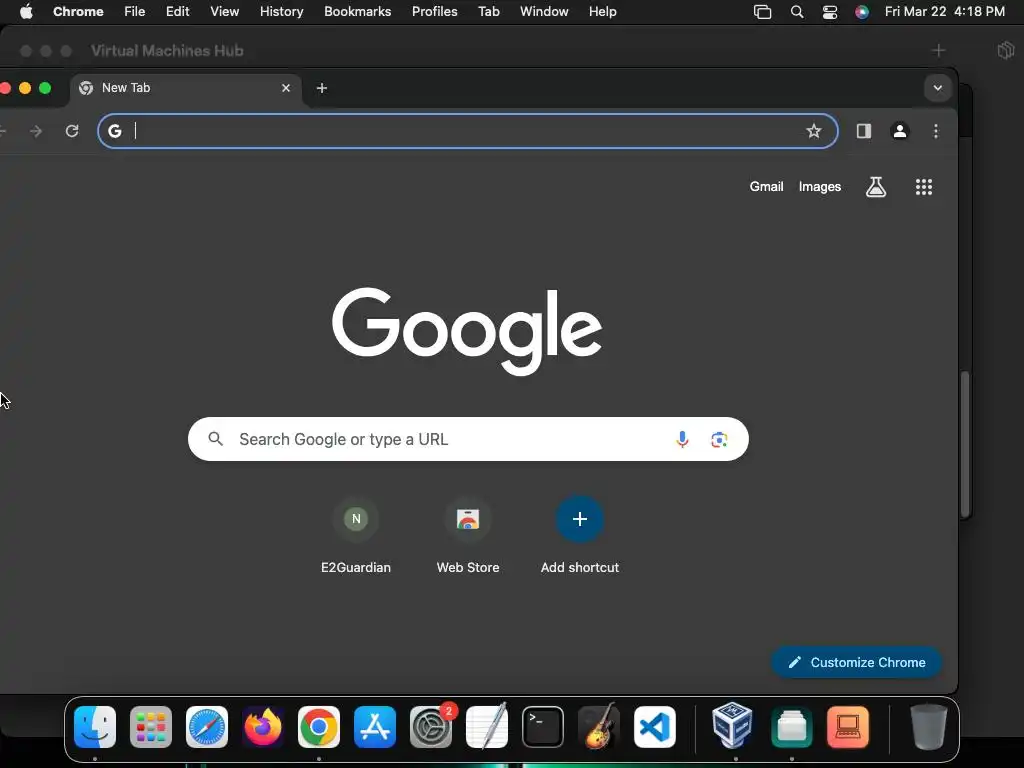Open Launchpad from the Dock
The height and width of the screenshot is (768, 1024).
(151, 727)
